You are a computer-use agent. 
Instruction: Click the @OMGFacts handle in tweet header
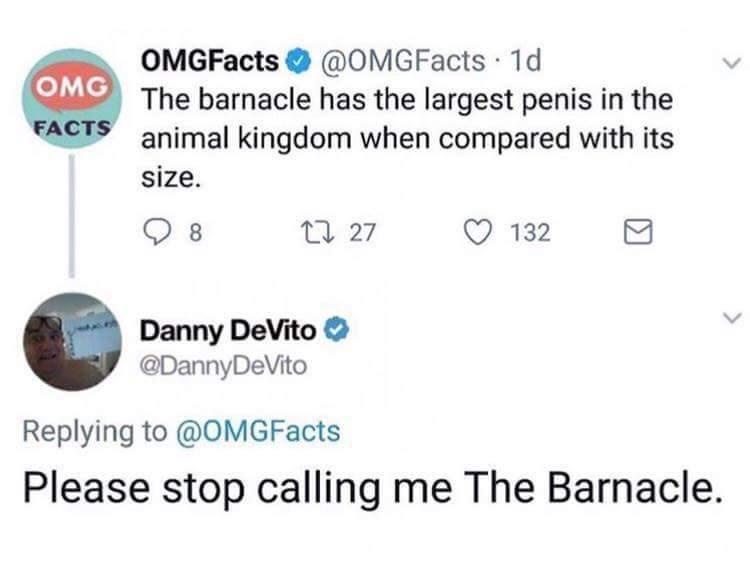[400, 63]
